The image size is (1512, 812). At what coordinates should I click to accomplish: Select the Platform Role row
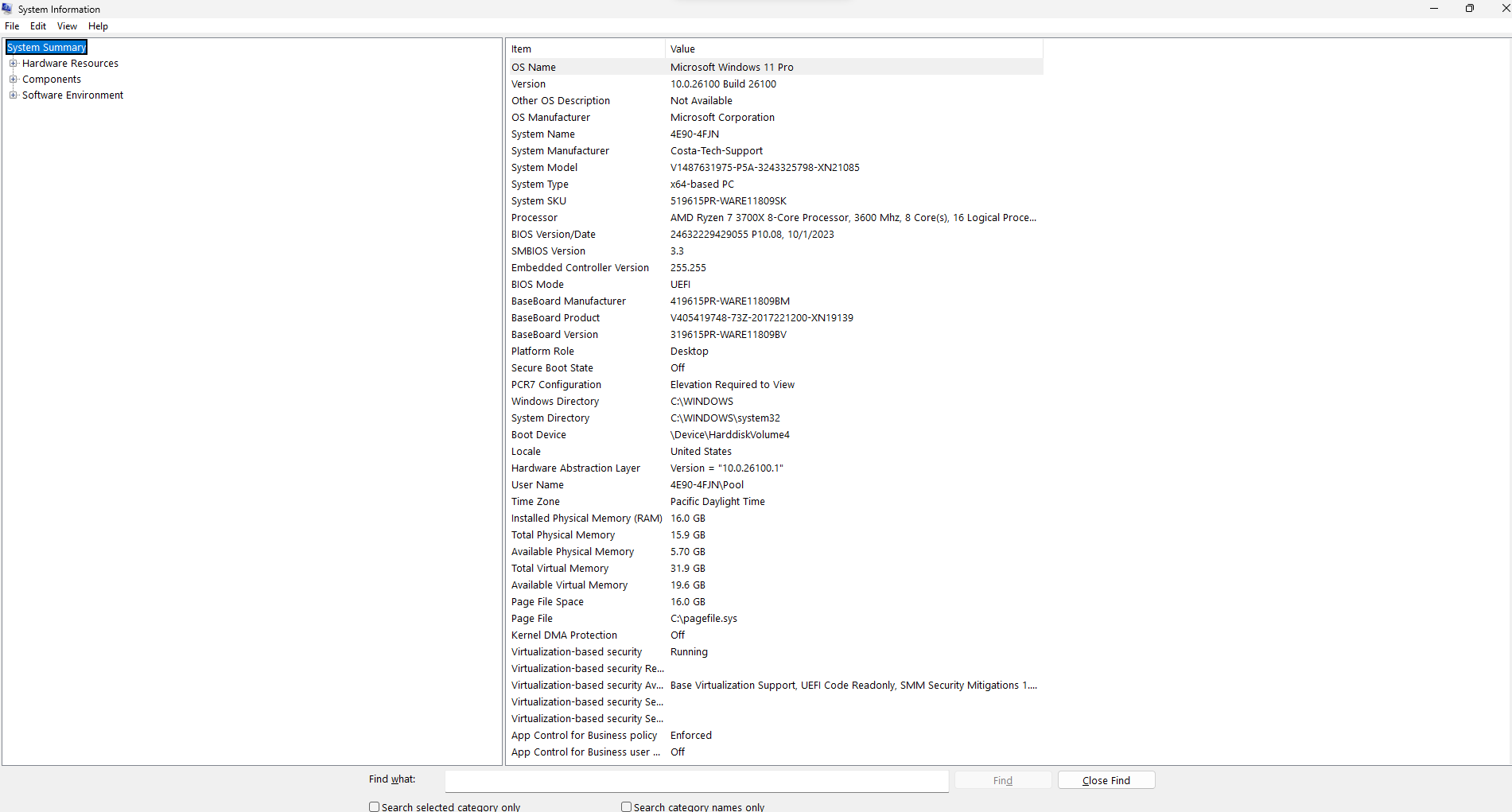pos(775,352)
